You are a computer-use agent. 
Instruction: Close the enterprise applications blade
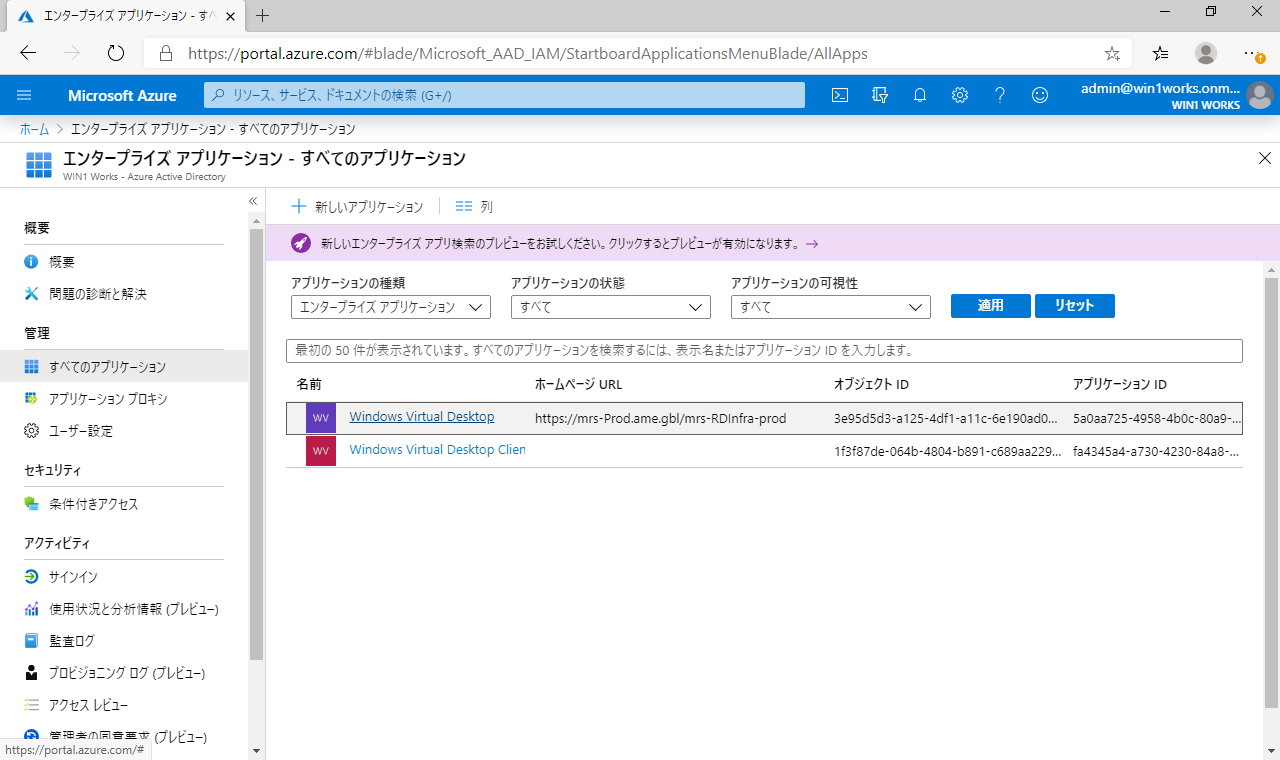[x=1265, y=158]
